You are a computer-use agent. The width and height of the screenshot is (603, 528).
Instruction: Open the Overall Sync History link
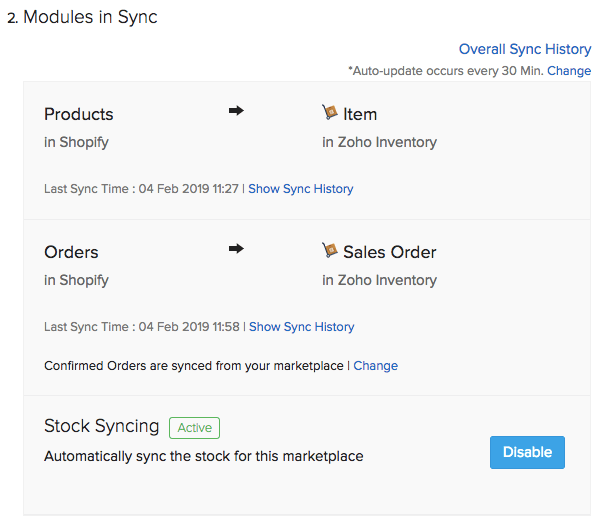[525, 49]
